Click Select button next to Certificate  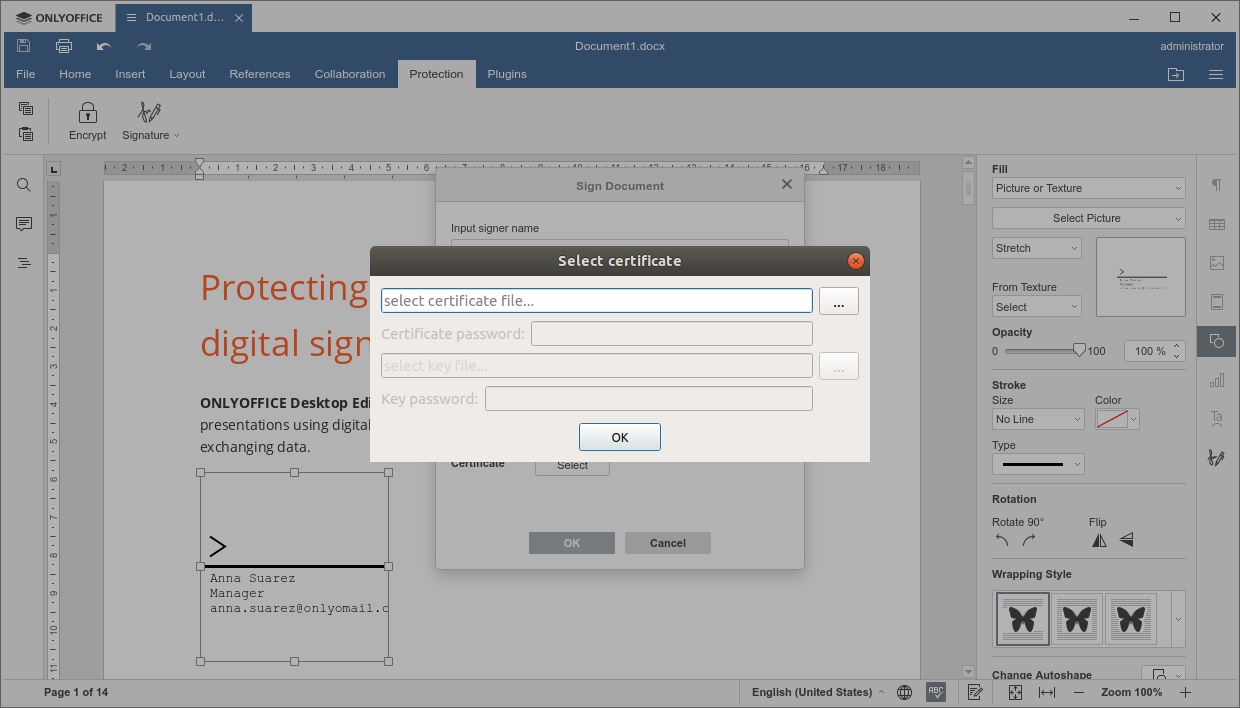tap(572, 466)
